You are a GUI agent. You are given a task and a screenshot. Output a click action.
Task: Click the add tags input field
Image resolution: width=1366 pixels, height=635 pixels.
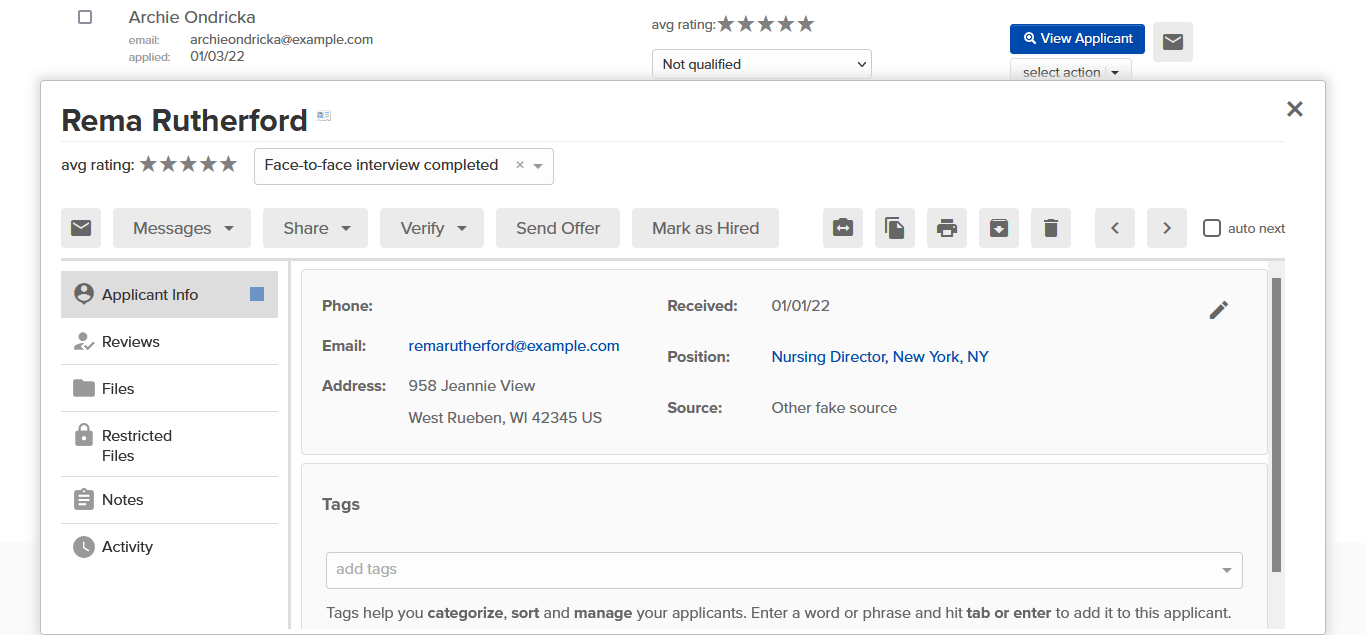(x=784, y=570)
